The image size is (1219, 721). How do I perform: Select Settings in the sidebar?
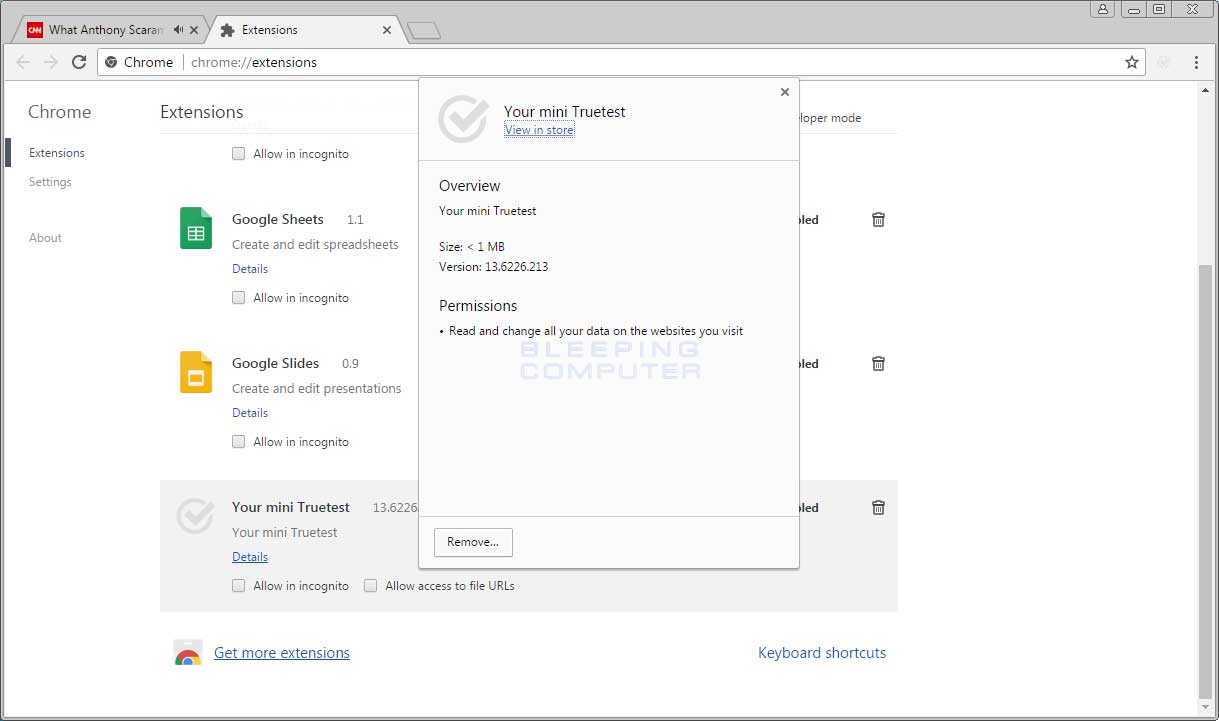[50, 182]
